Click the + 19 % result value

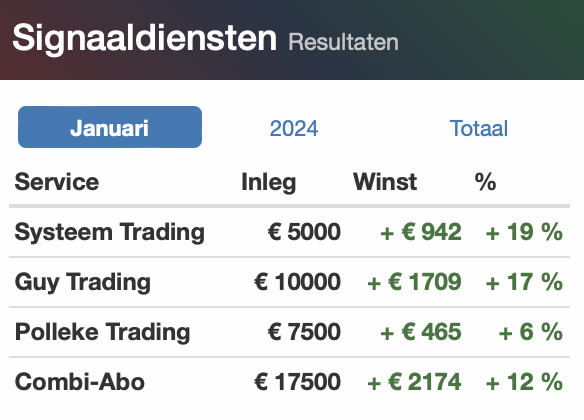point(524,232)
